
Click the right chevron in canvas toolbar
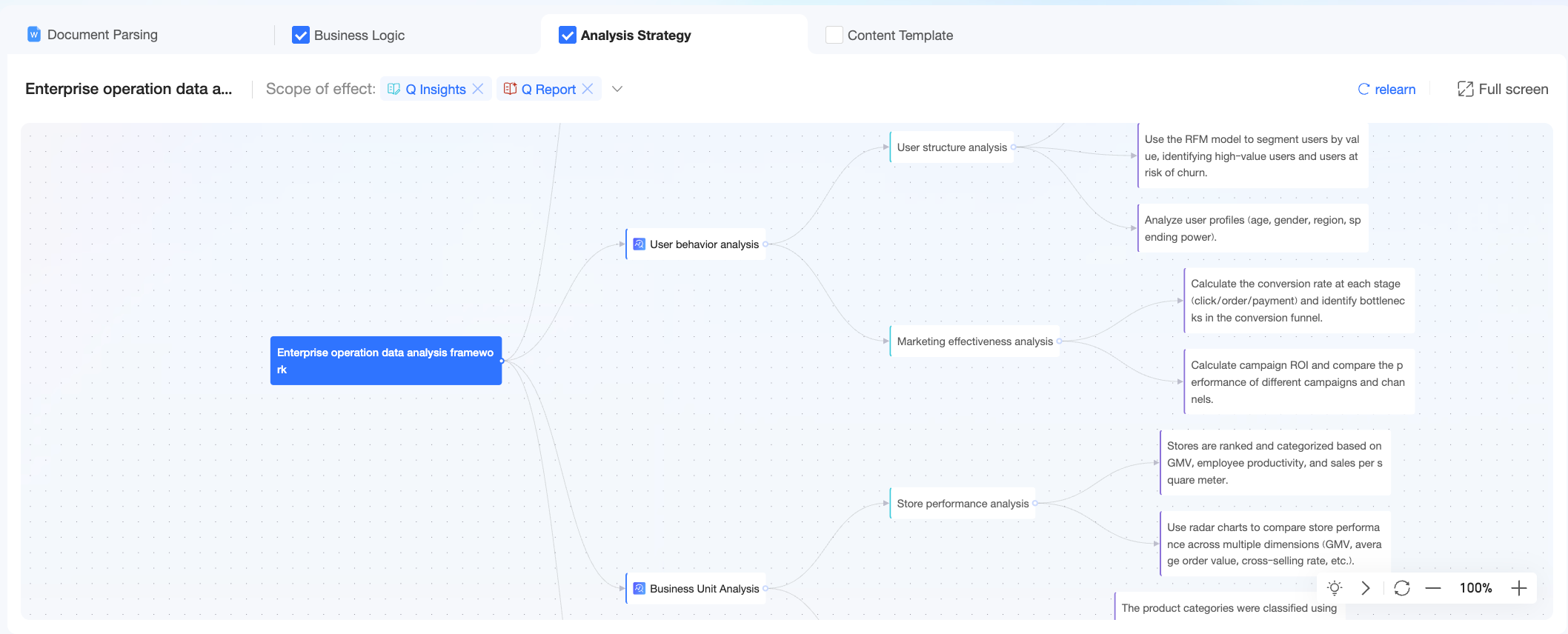click(1366, 588)
